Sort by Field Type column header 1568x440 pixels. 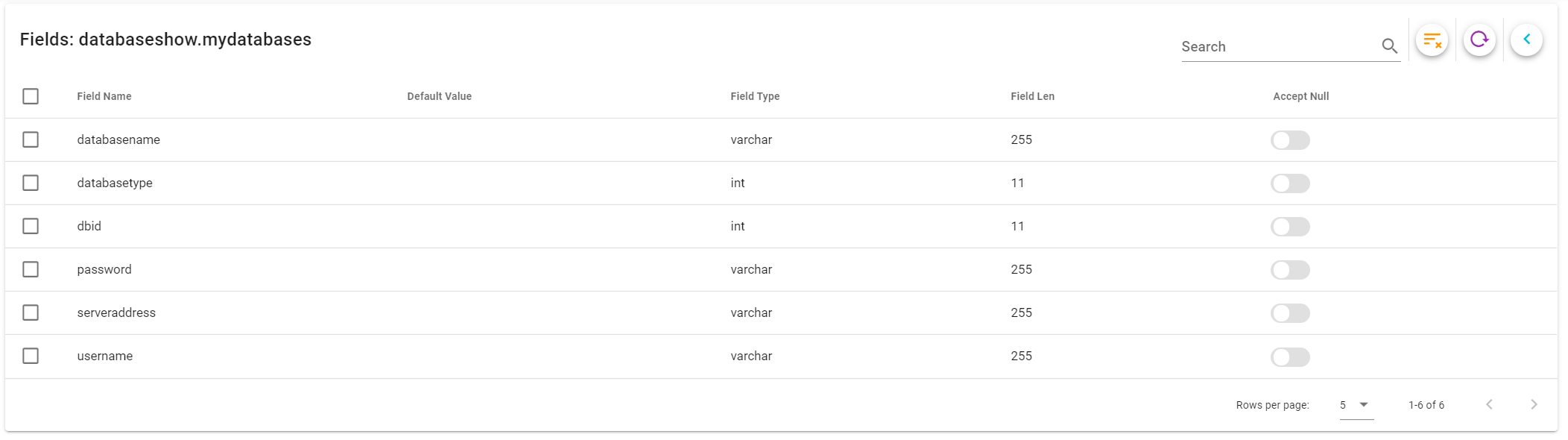pyautogui.click(x=755, y=96)
